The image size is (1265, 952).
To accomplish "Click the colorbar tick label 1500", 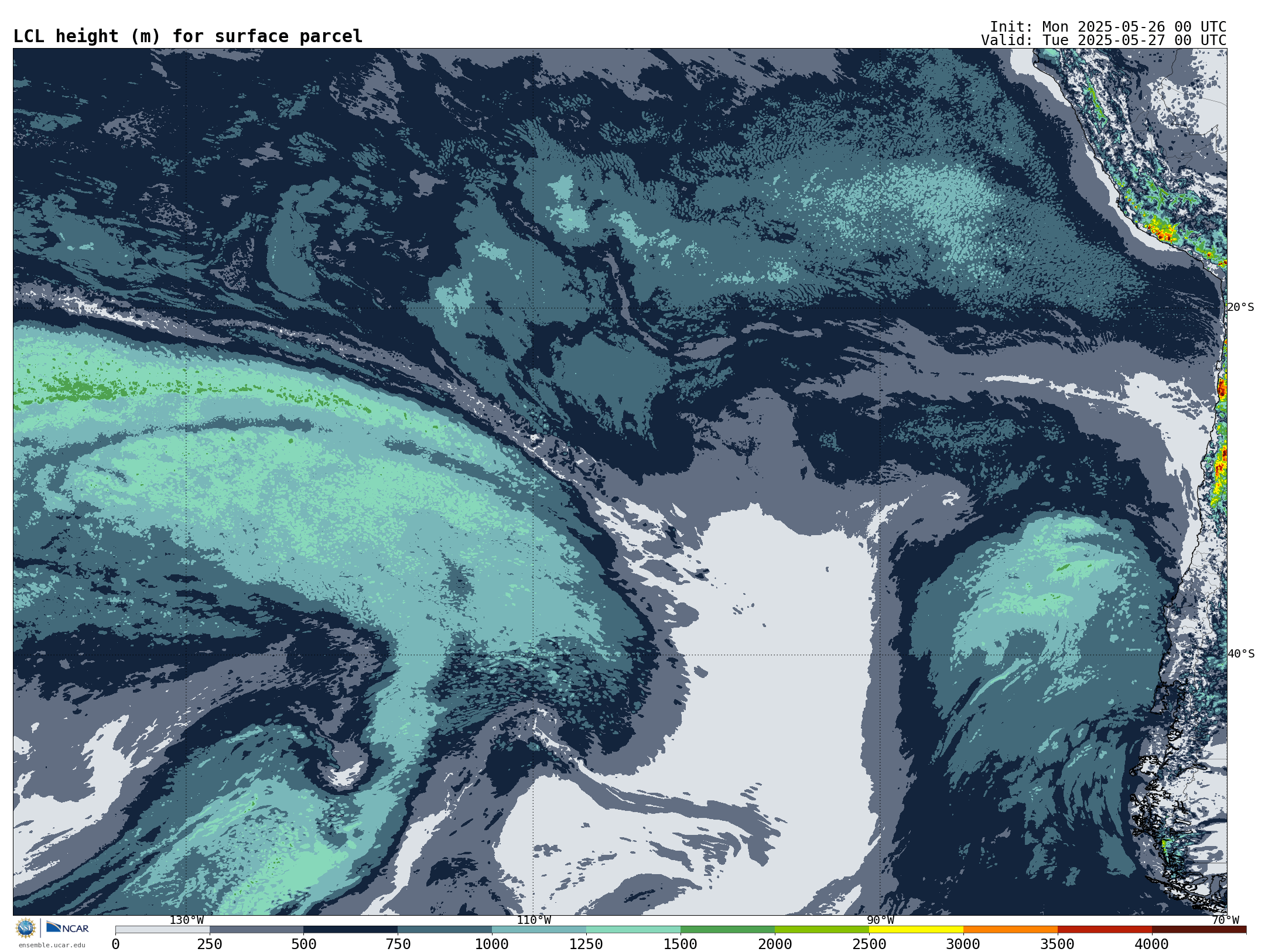I will pos(681,944).
